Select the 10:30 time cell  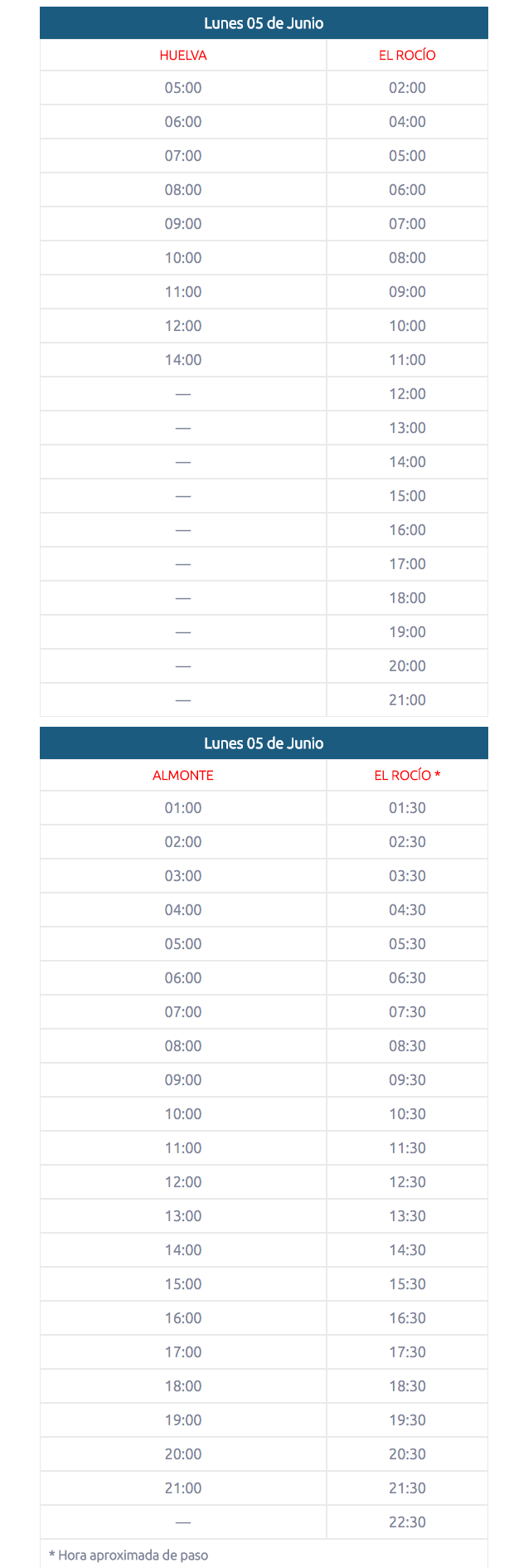point(407,1114)
